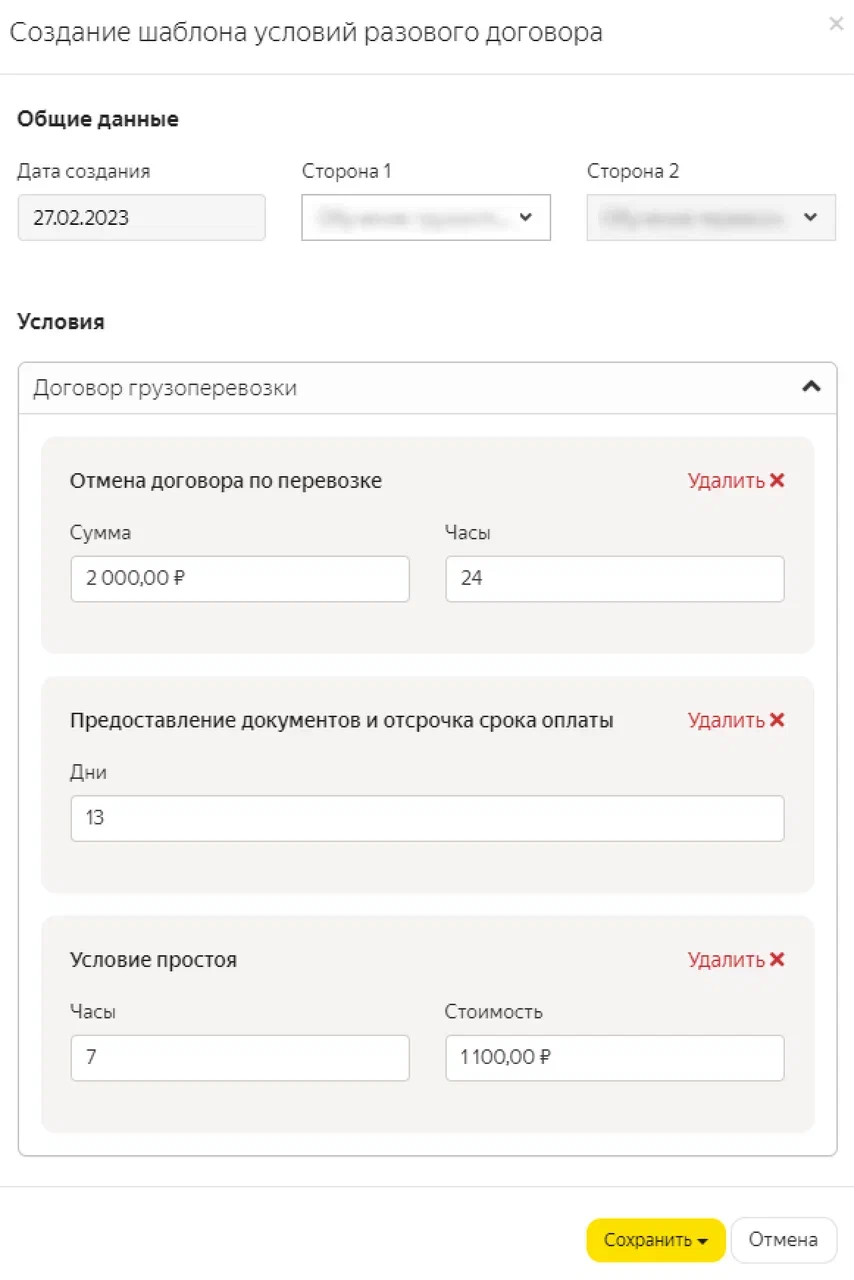This screenshot has height=1280, width=854.
Task: Delete the Условие простоя condition
Action: 736,960
